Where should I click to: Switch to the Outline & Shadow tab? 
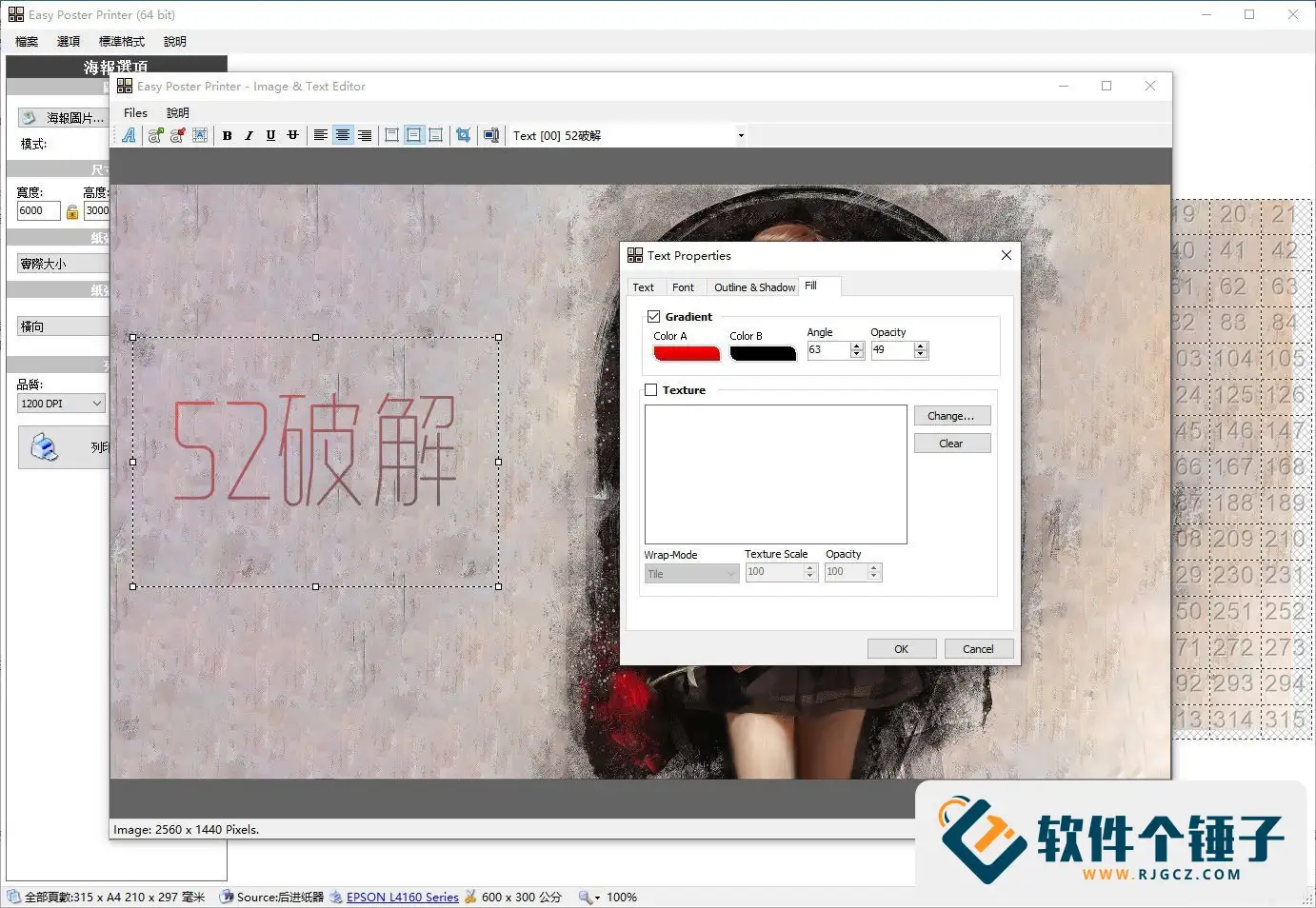[x=753, y=286]
